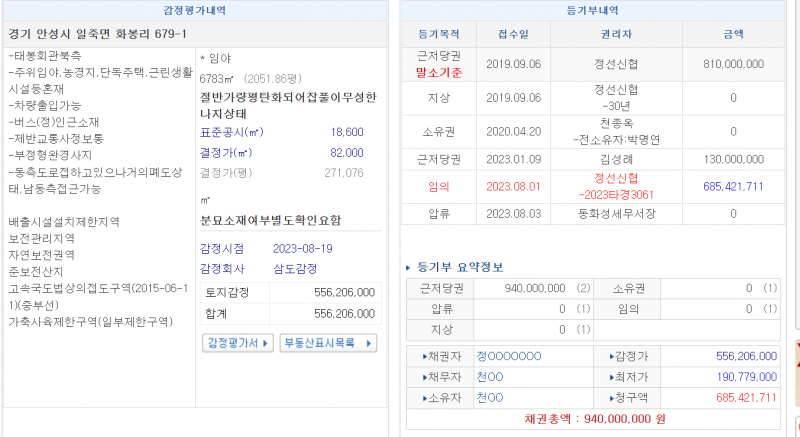Click the 등기목적 column header

pos(438,34)
